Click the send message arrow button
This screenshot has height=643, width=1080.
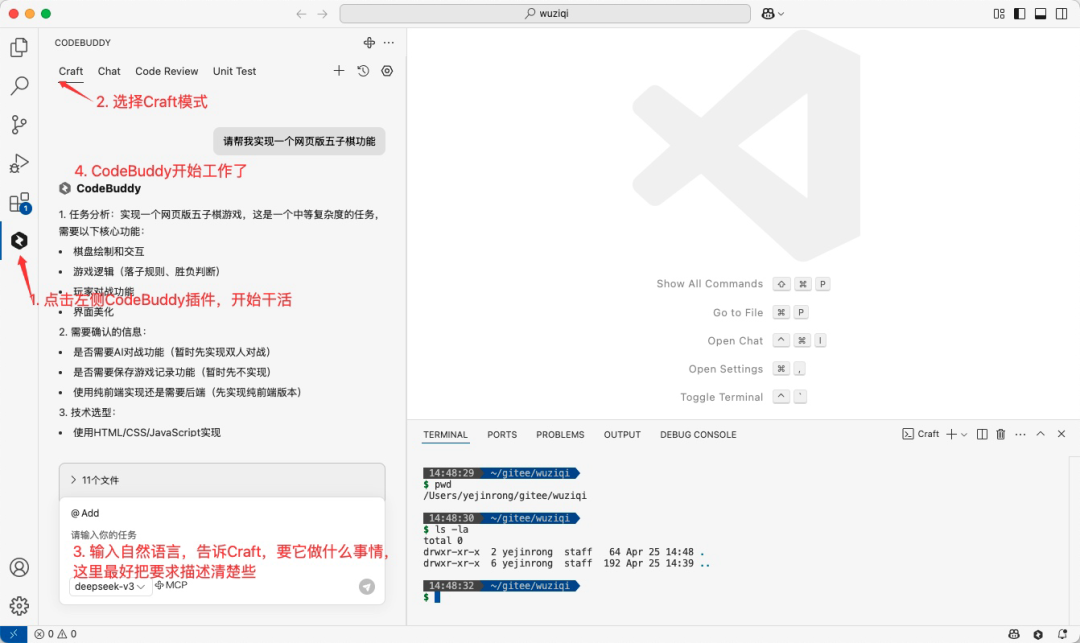coord(367,586)
